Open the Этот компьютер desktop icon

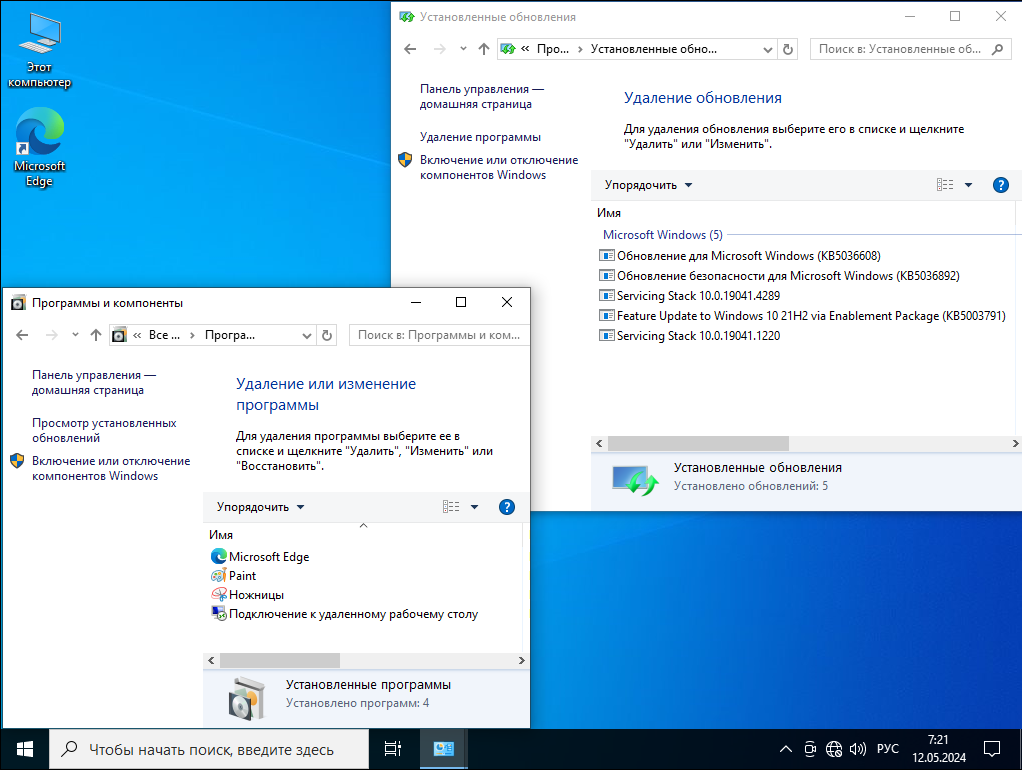coord(39,51)
